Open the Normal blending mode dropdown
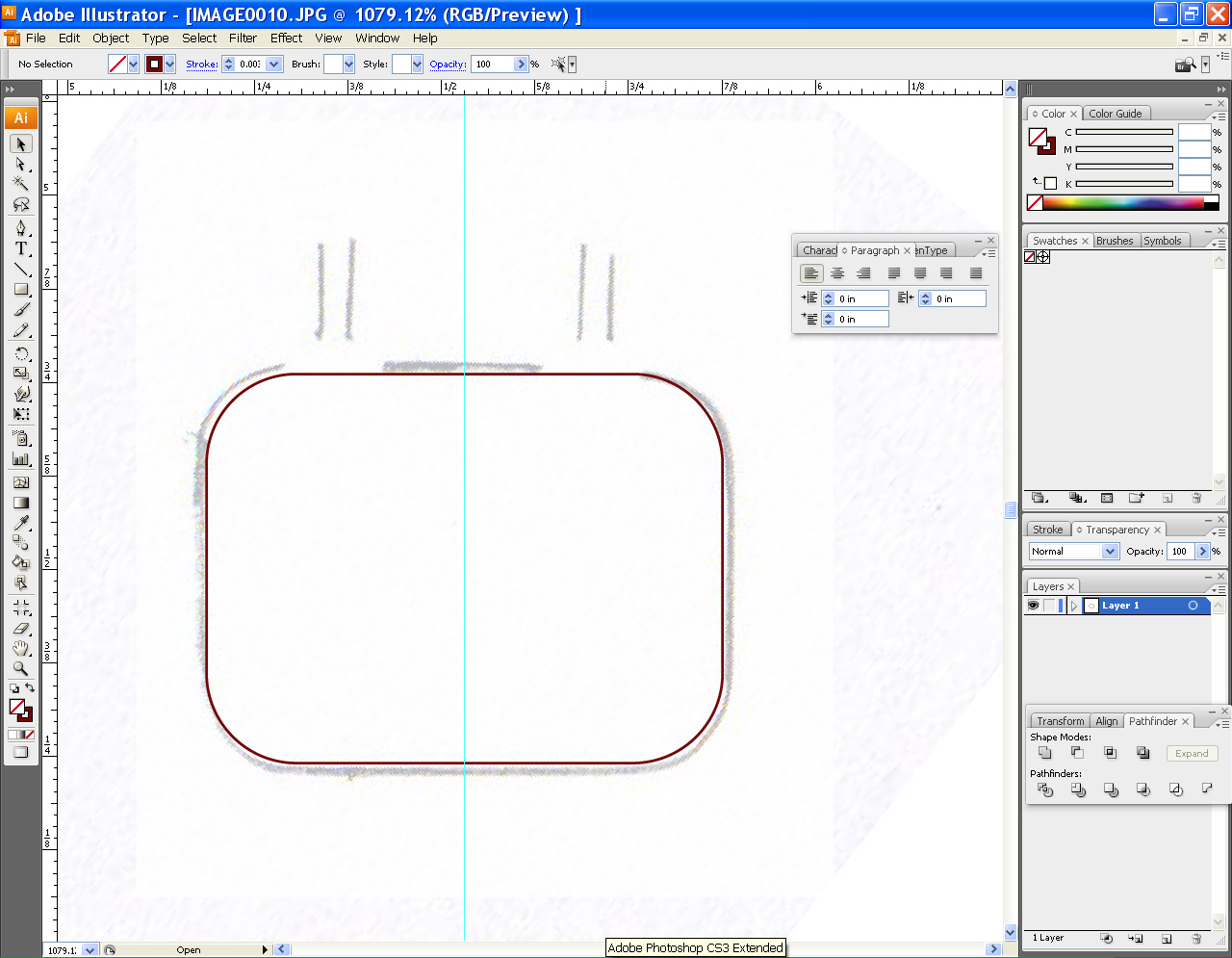This screenshot has width=1232, height=958. pyautogui.click(x=1110, y=552)
